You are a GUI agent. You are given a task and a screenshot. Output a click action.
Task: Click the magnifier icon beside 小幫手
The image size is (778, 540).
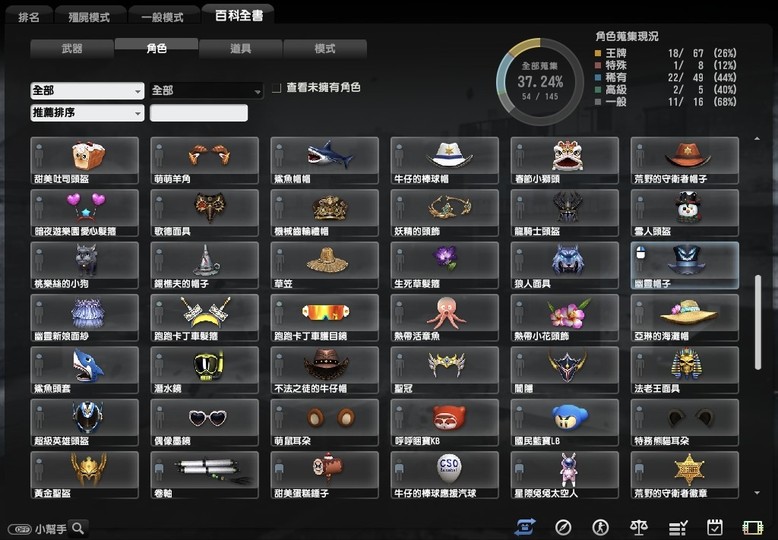(77, 528)
